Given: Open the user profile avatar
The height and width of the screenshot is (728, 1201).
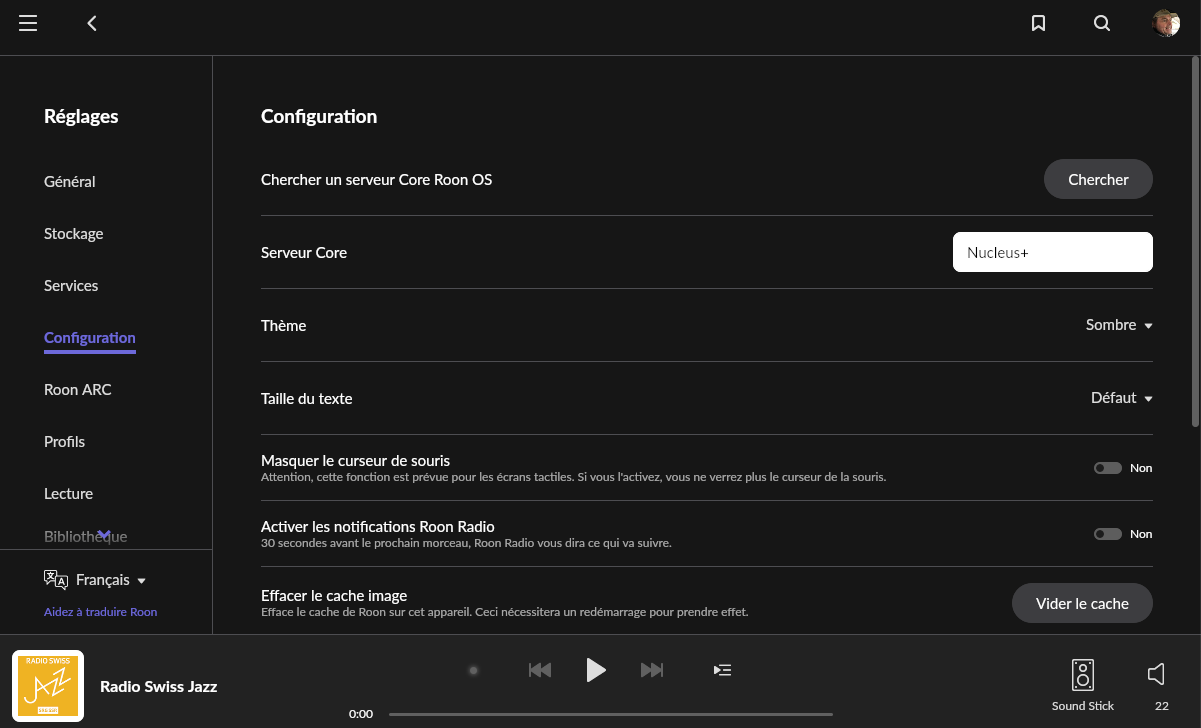Looking at the screenshot, I should pos(1166,23).
